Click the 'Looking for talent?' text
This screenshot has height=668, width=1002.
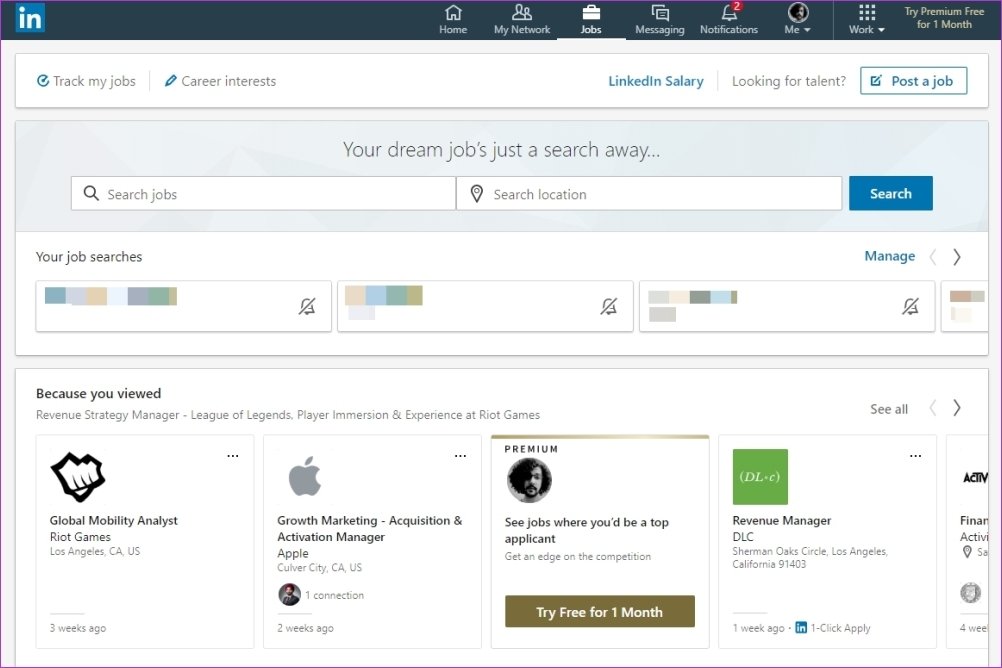(x=789, y=81)
